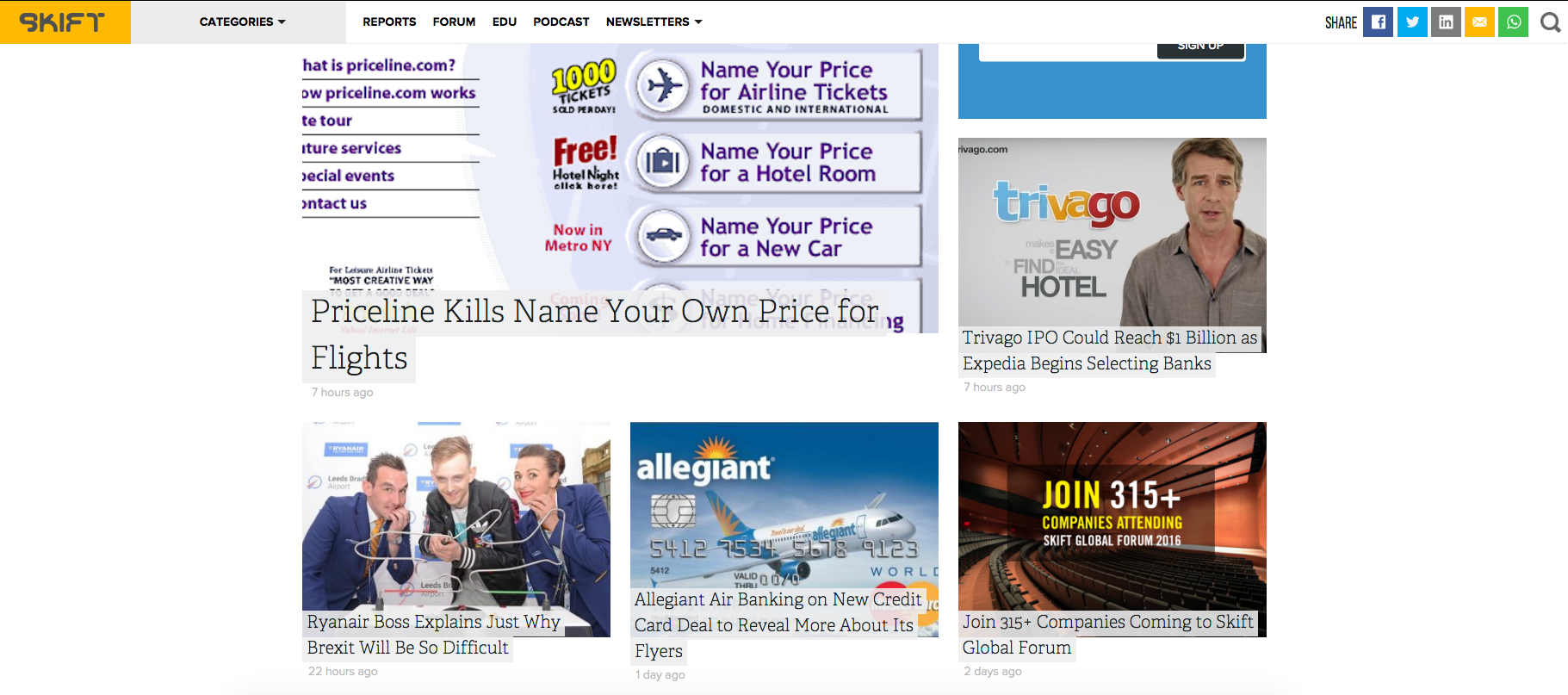Open Priceline Kills Name Your Own Price headline
1568x695 pixels.
point(595,334)
